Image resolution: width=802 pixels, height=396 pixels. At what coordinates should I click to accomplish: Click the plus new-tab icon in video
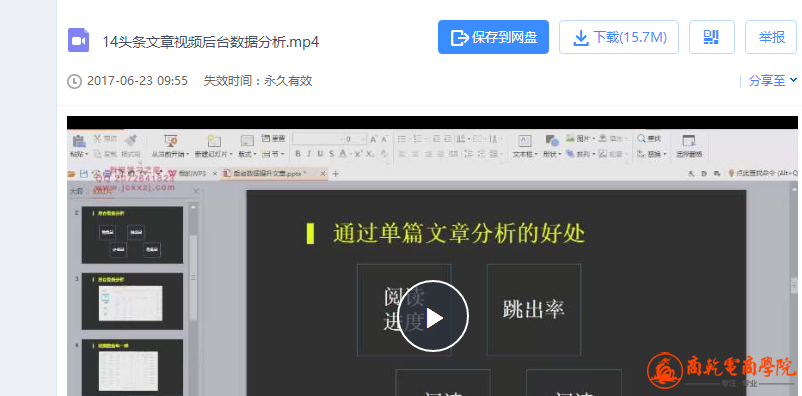point(336,174)
